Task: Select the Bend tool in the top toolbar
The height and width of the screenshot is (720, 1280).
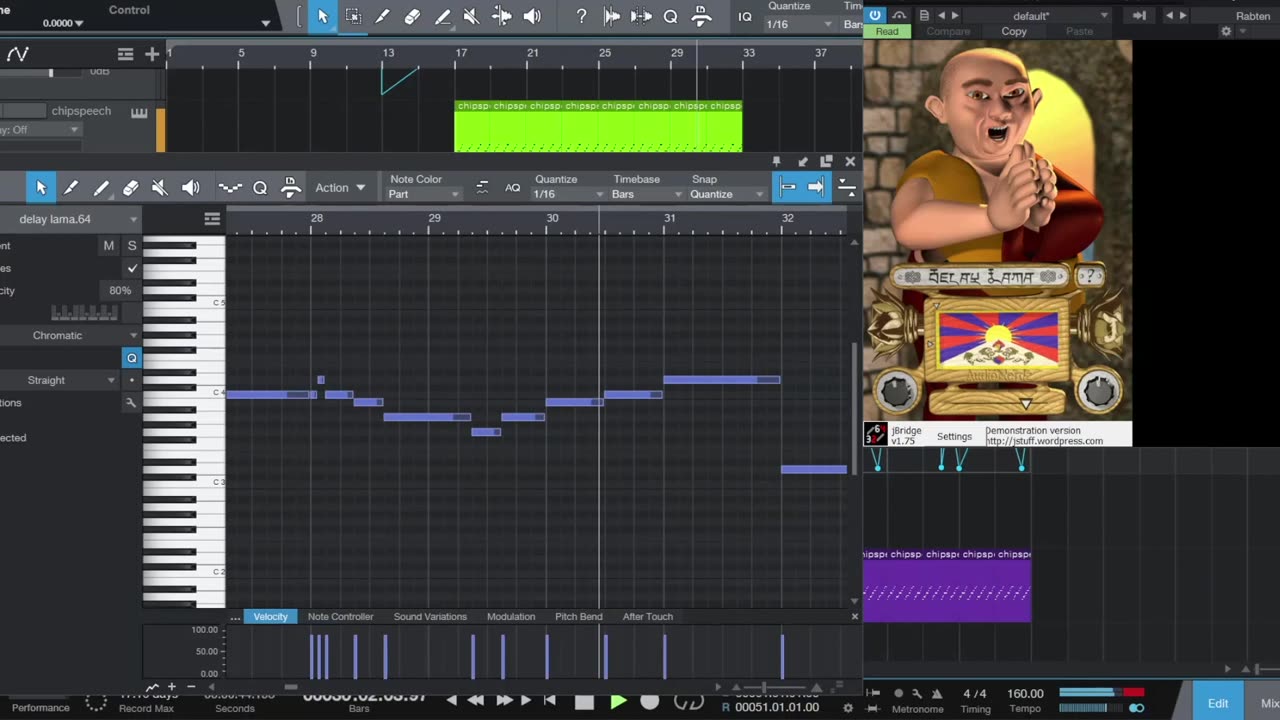Action: (502, 16)
